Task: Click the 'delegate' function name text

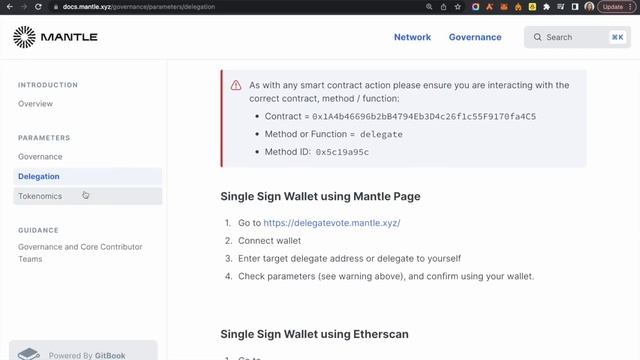Action: pos(381,134)
